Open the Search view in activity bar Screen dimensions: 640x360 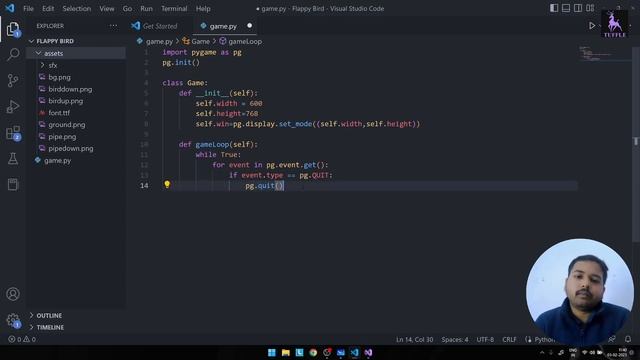pos(13,54)
